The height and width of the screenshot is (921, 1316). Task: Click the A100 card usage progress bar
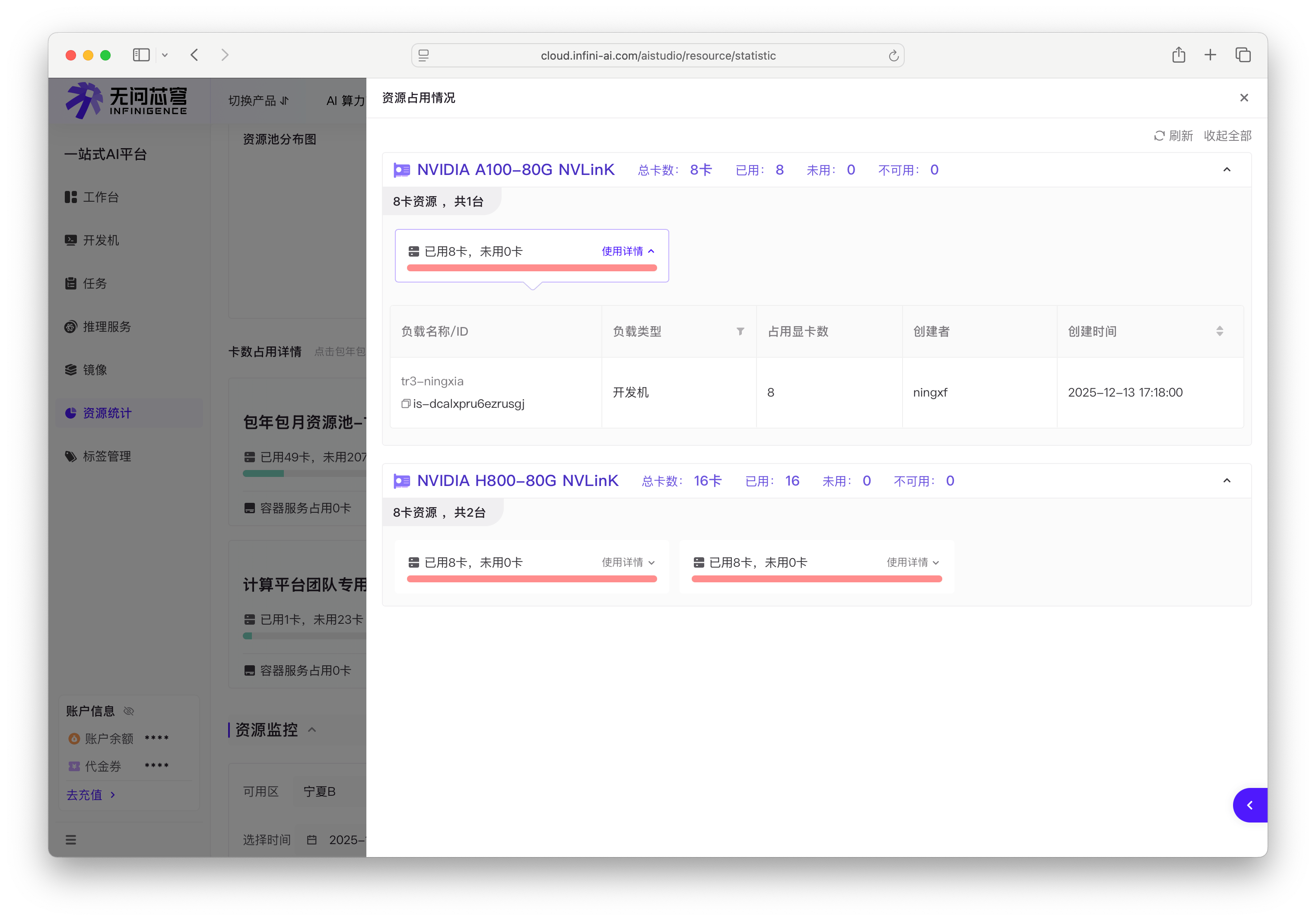click(x=531, y=268)
